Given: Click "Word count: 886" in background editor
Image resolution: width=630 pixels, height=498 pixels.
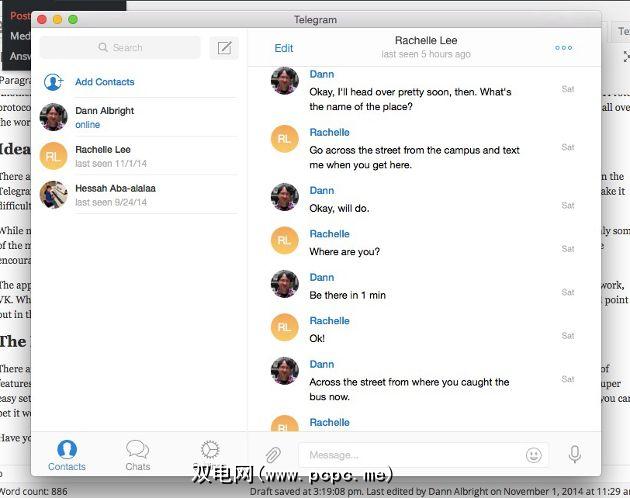Looking at the screenshot, I should [x=34, y=491].
